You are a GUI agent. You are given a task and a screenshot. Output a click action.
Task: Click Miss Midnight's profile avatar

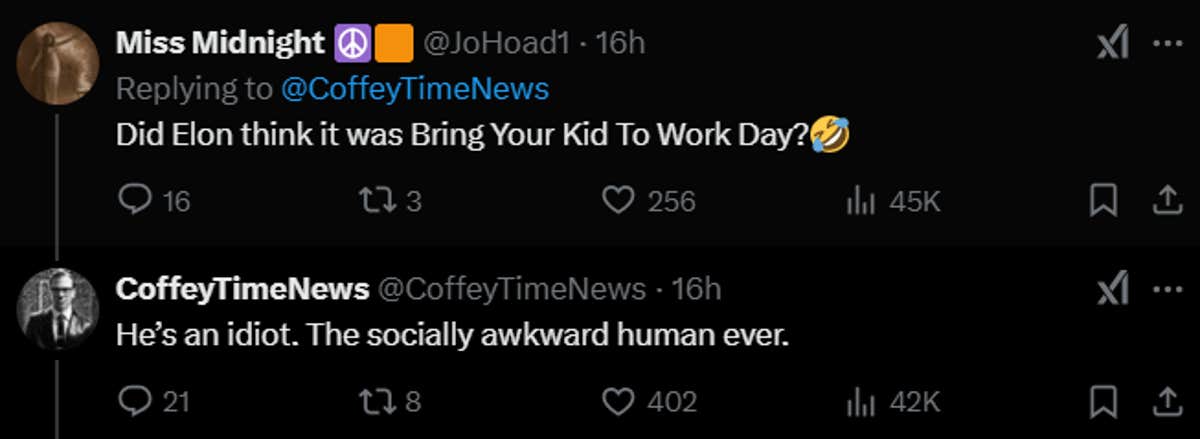[58, 63]
